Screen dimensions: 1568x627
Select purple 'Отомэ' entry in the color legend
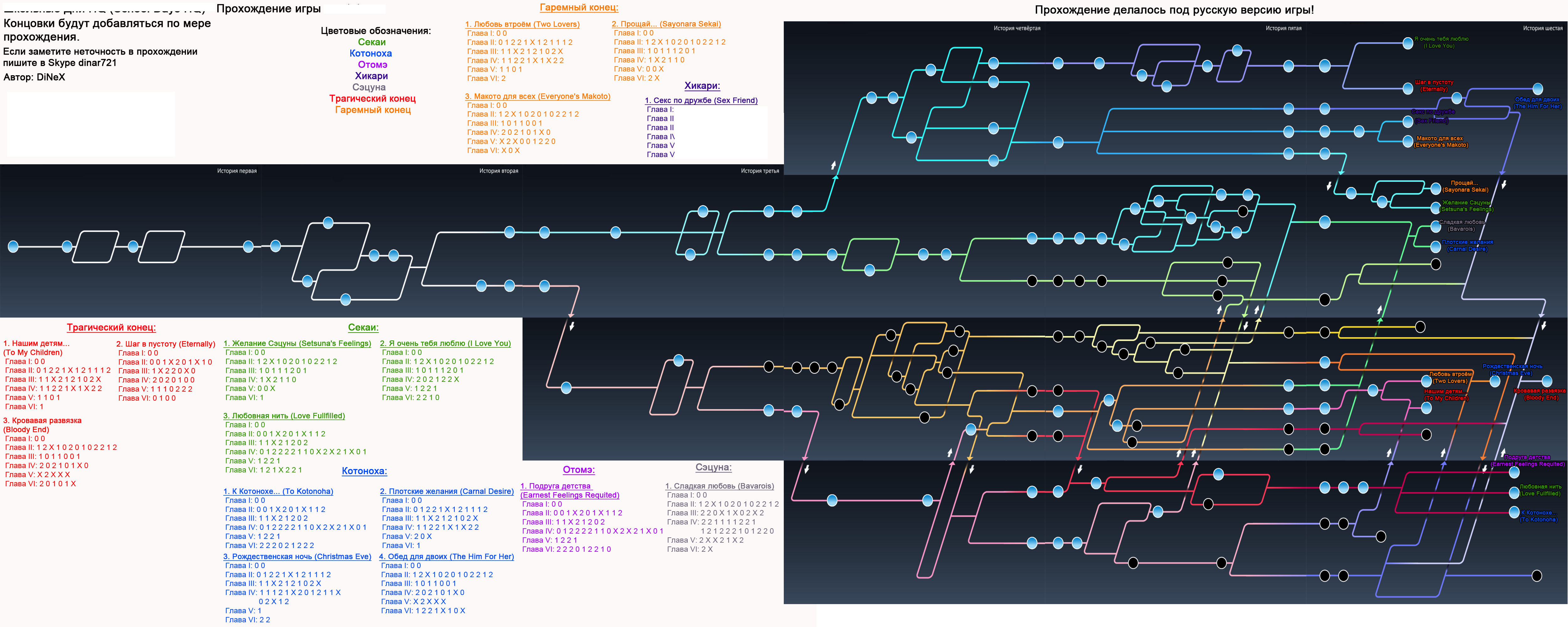372,65
